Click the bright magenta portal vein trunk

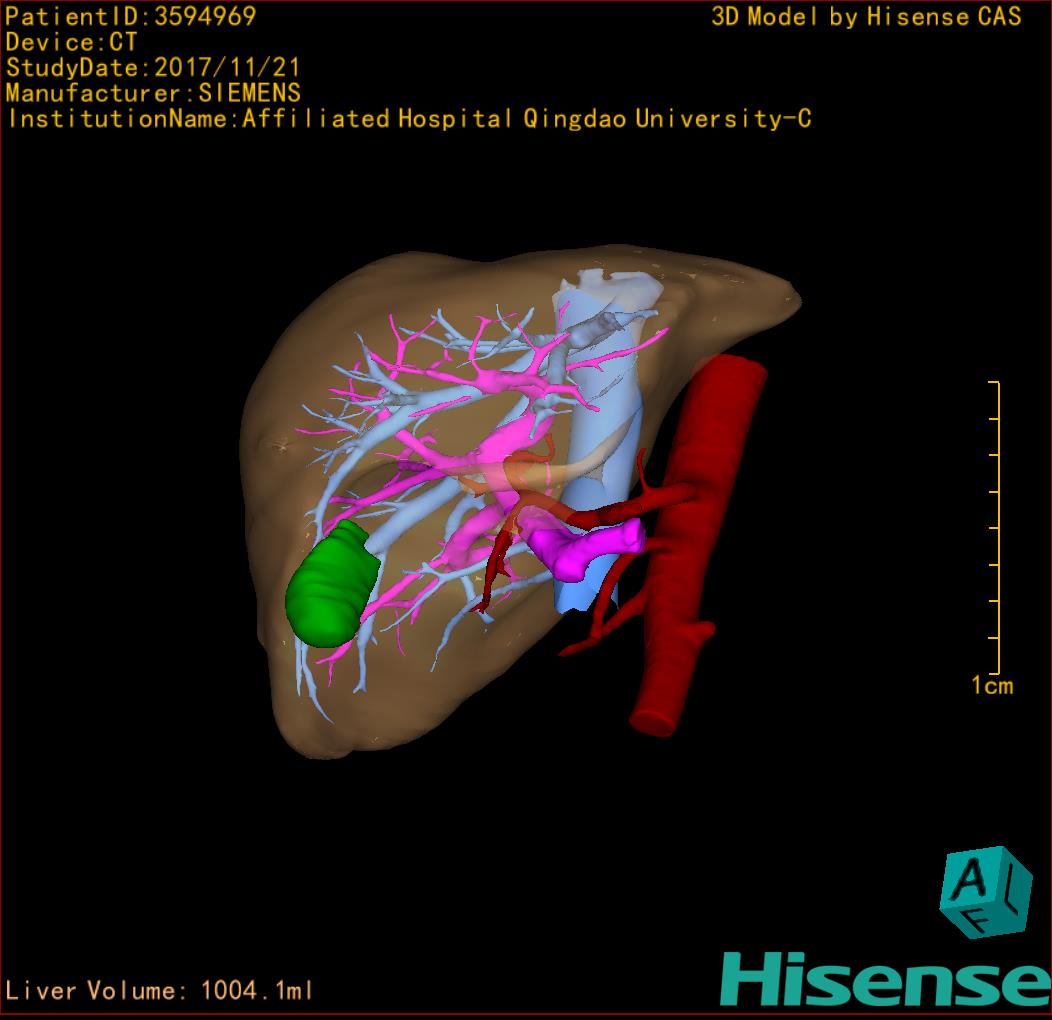(x=580, y=550)
